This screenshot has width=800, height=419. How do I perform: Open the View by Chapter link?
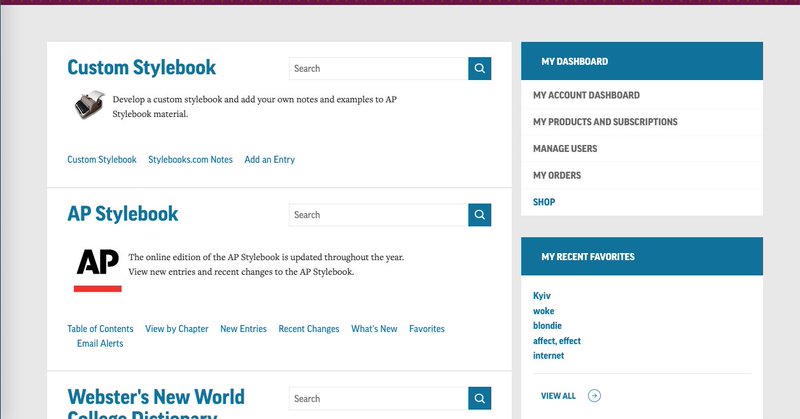[177, 329]
